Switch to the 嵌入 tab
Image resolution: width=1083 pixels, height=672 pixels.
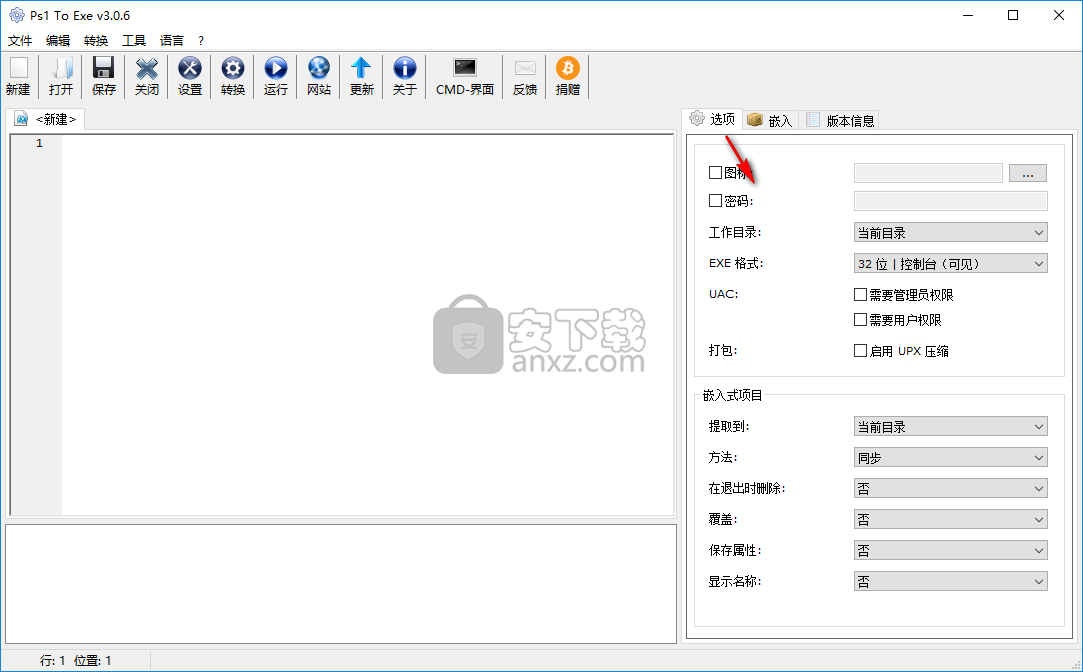[771, 120]
